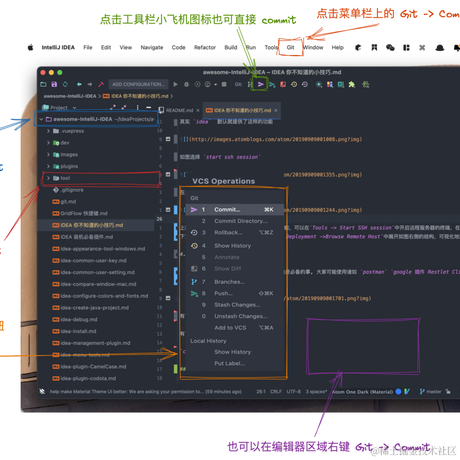The height and width of the screenshot is (460, 460).
Task: Click the Collapse All icon in Project panel
Action: 124,108
